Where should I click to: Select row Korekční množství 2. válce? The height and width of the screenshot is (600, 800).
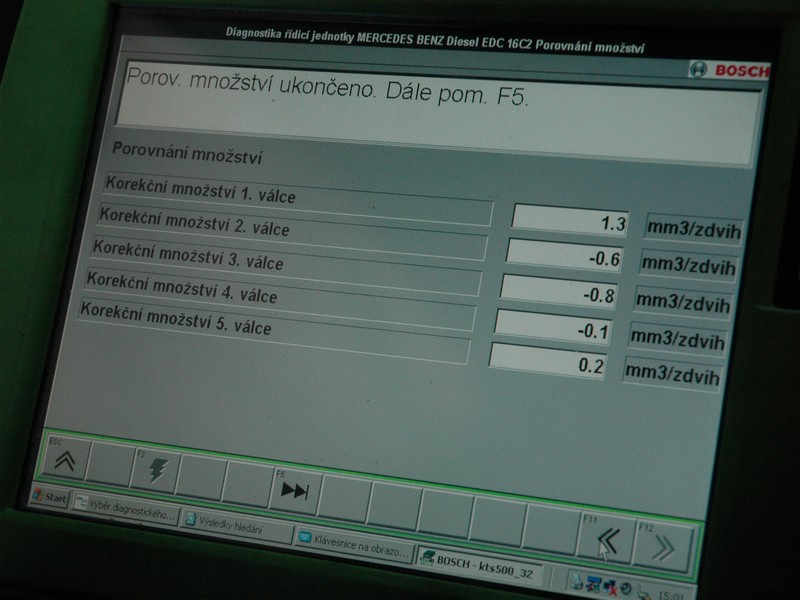tap(292, 231)
